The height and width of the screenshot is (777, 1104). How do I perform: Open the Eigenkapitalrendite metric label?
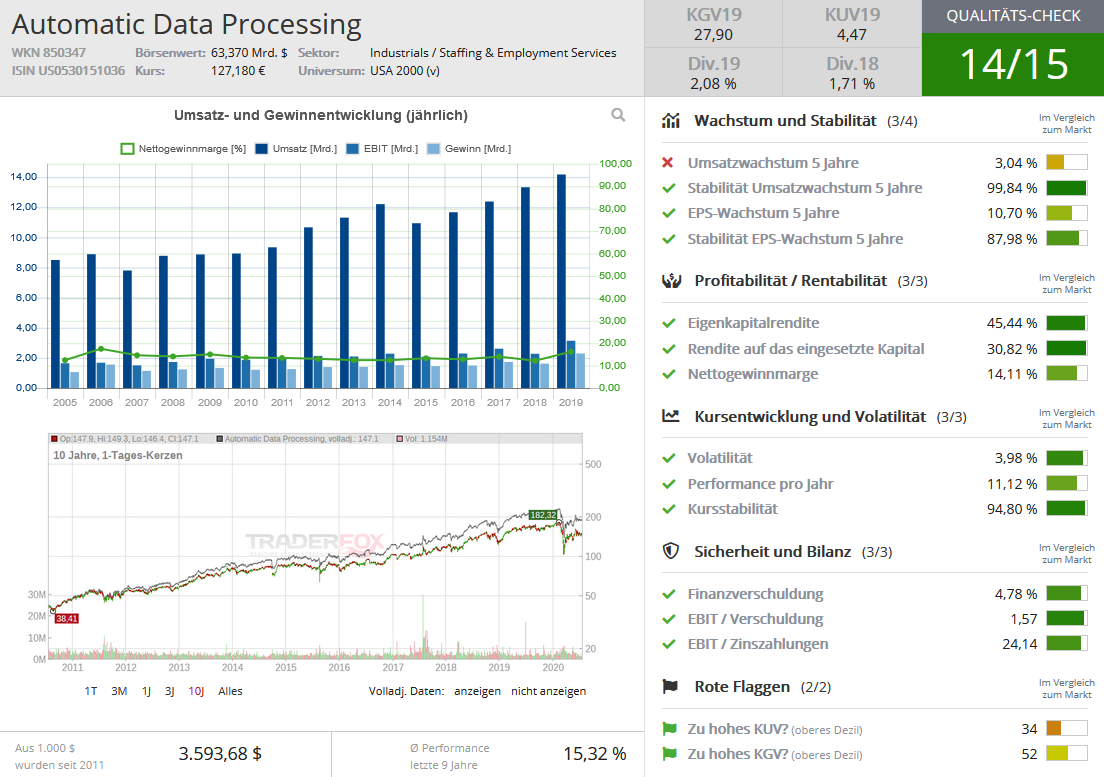pos(753,323)
